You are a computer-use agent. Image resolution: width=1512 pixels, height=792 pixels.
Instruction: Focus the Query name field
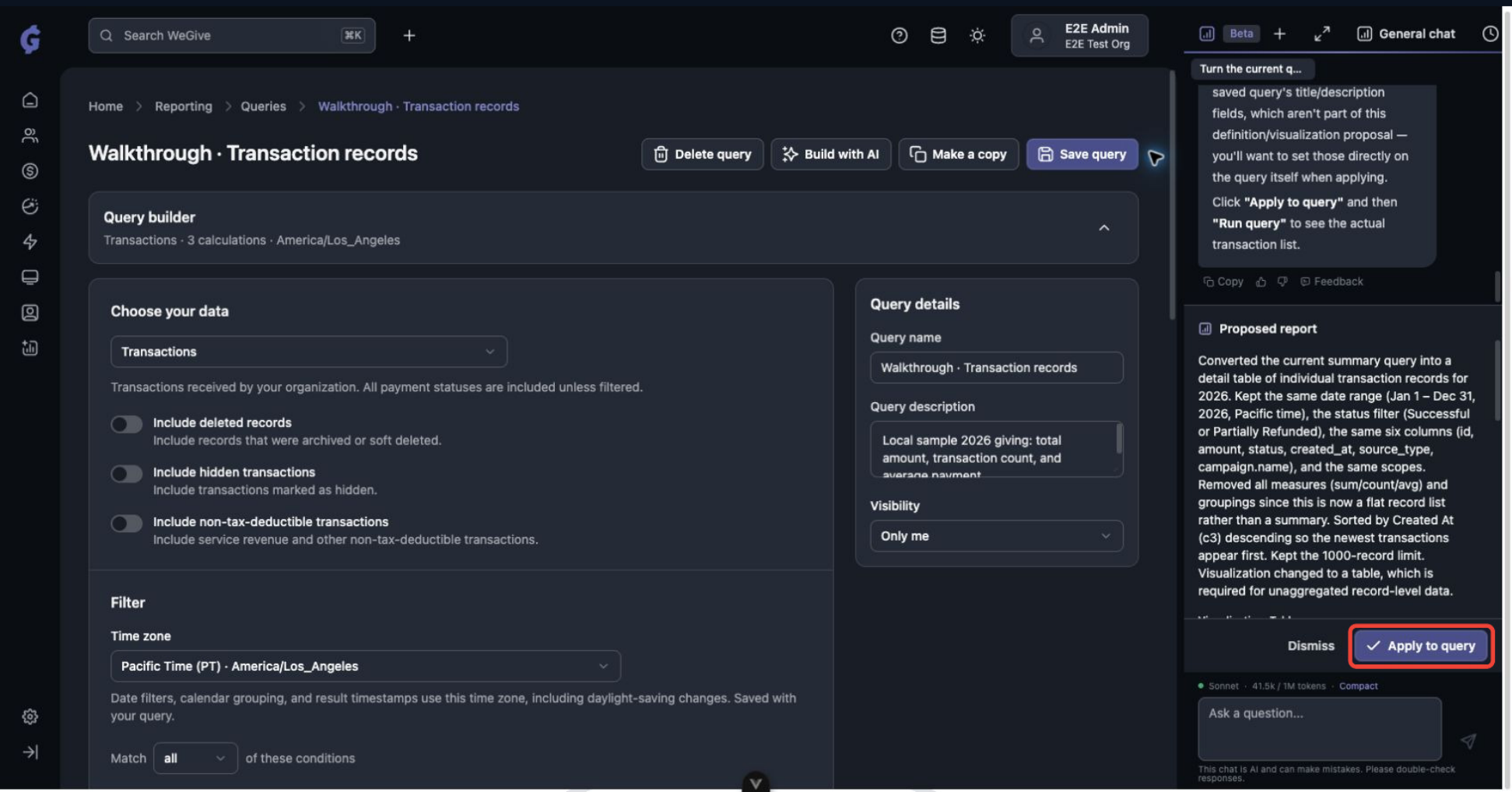996,368
